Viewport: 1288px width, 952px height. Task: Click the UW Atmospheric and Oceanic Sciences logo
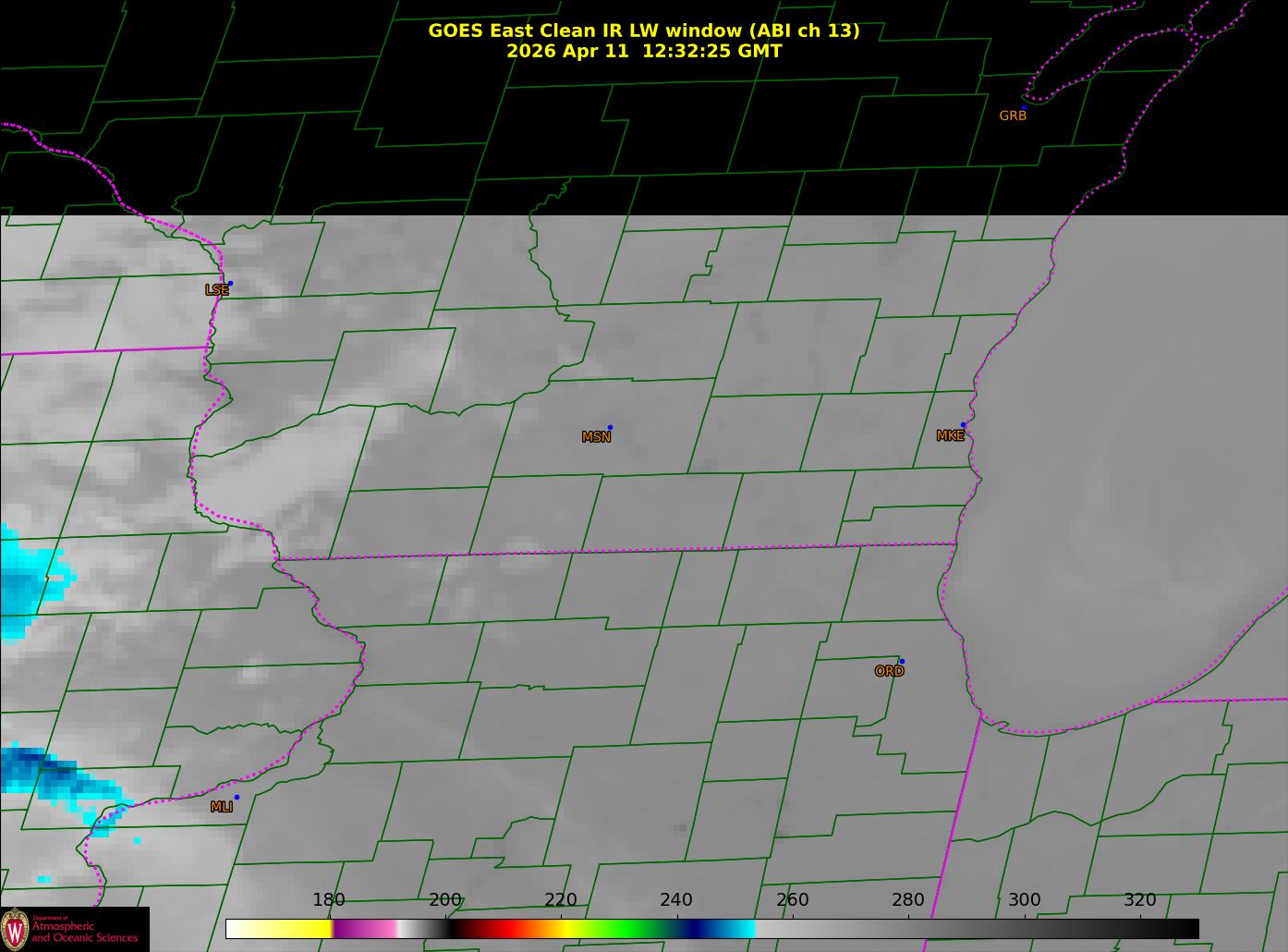coord(74,929)
